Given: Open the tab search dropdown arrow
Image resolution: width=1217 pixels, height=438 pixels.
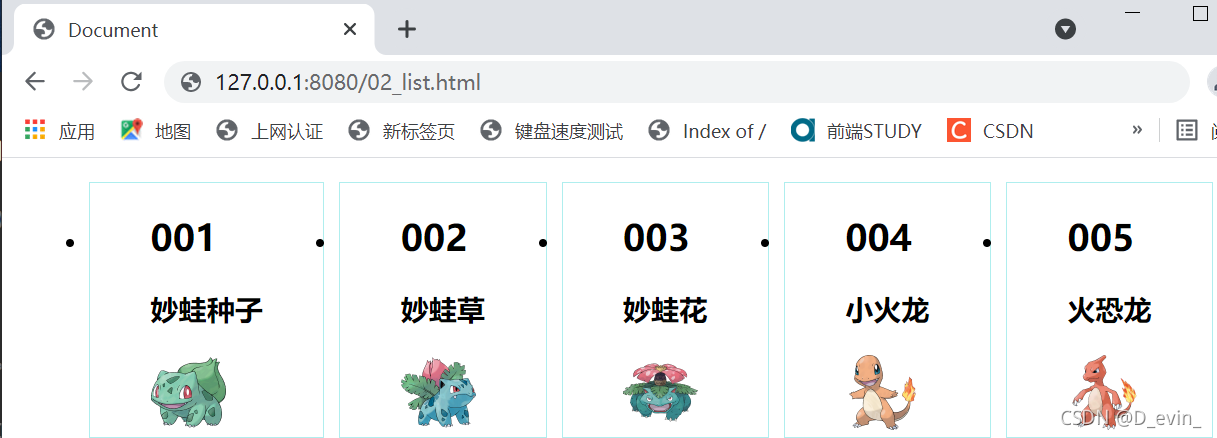Looking at the screenshot, I should point(1066,29).
